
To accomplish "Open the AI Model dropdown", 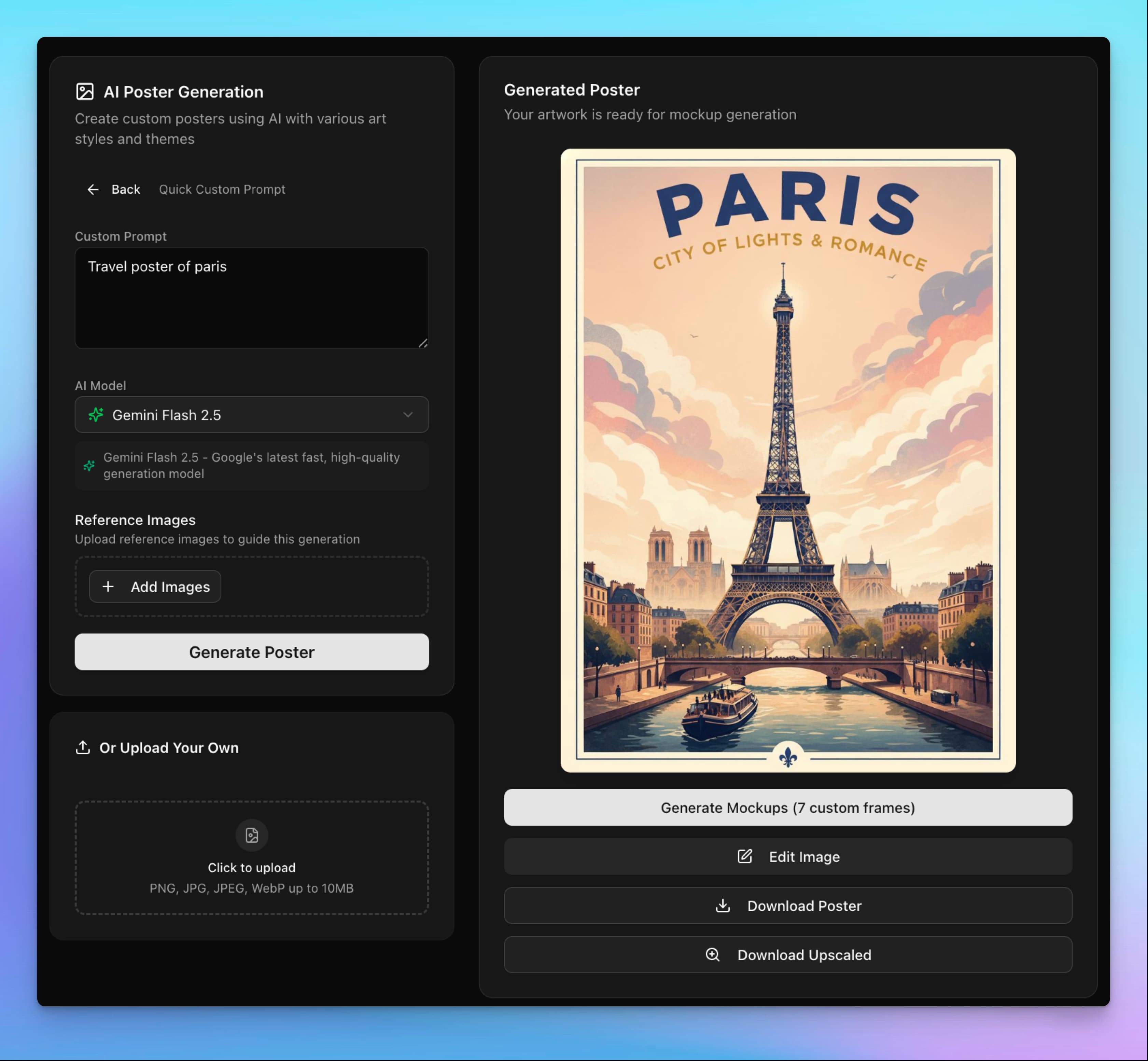I will coord(251,414).
